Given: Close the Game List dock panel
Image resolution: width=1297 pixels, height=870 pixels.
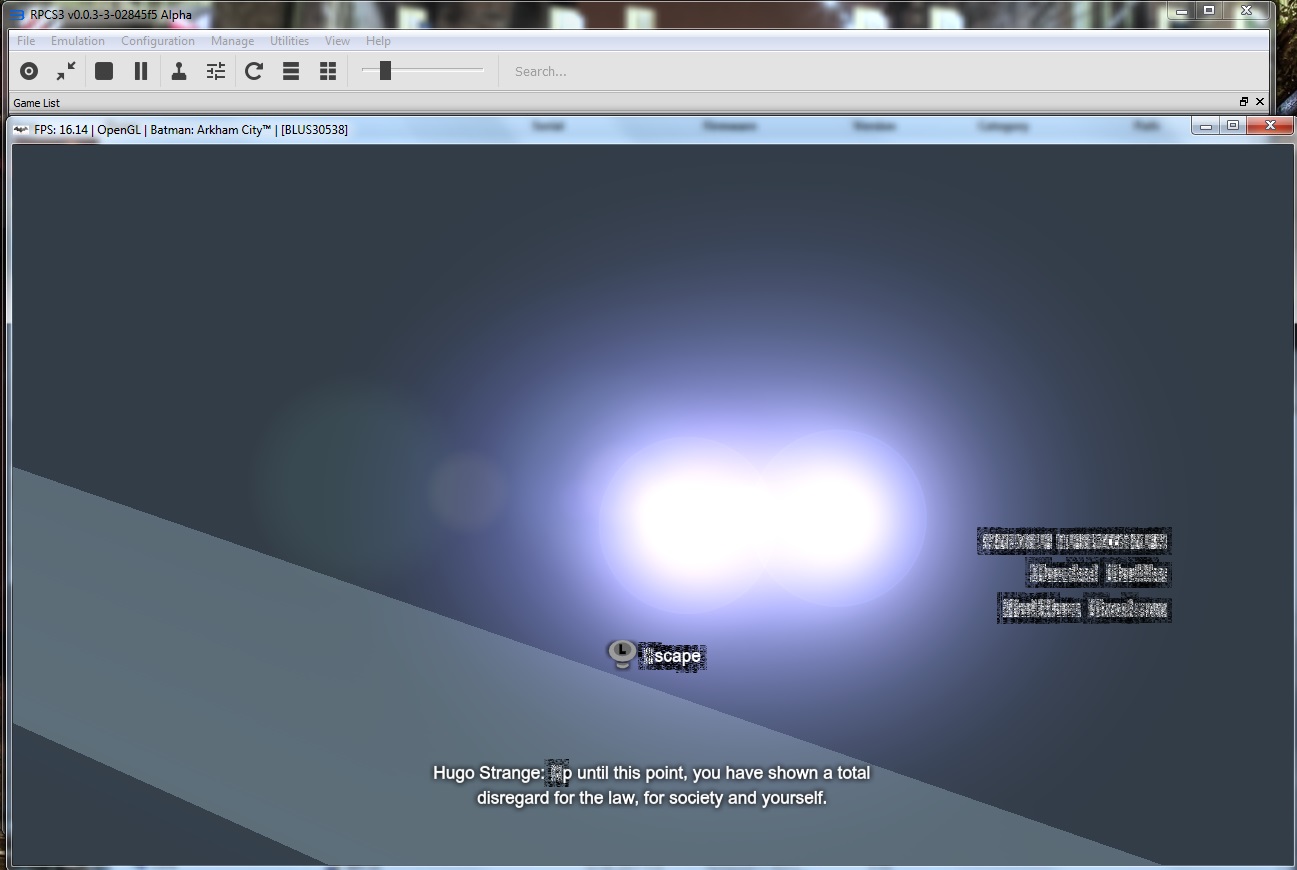Looking at the screenshot, I should [x=1260, y=102].
